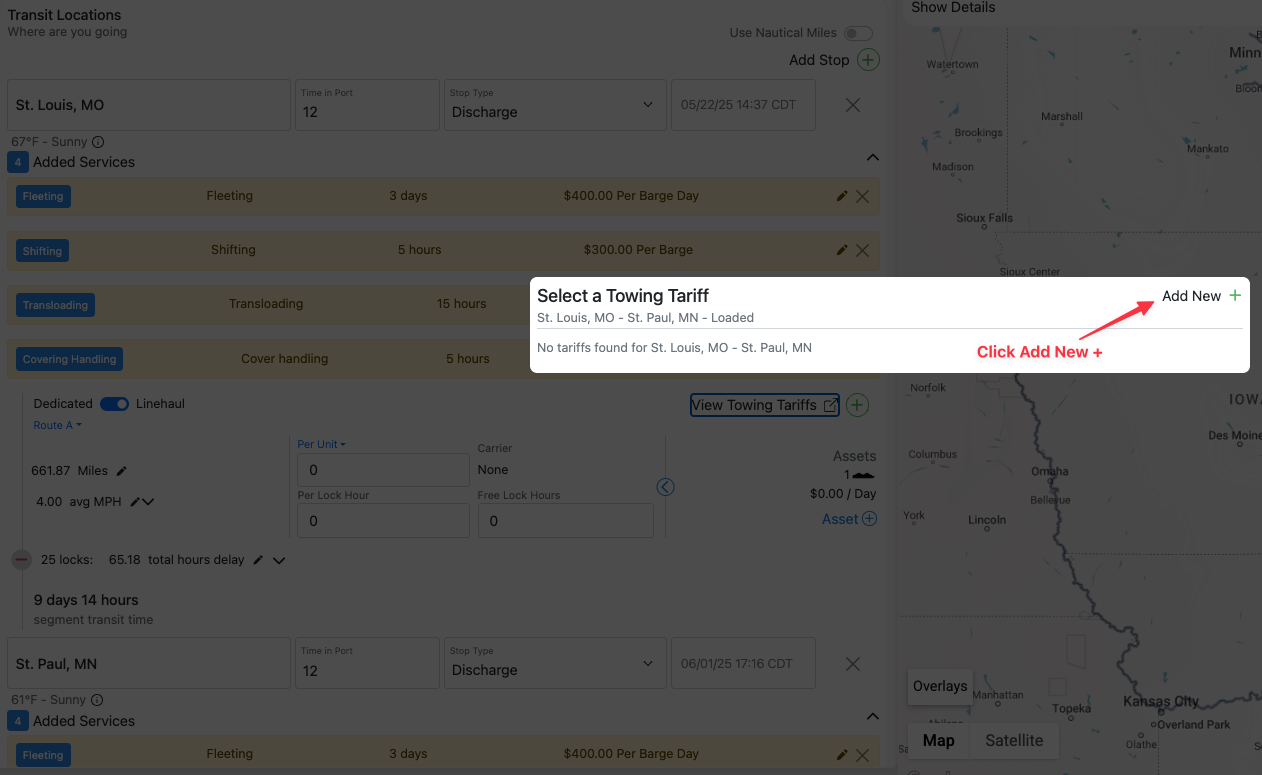
Task: Click the Per Lock Hour input field
Action: pyautogui.click(x=383, y=521)
